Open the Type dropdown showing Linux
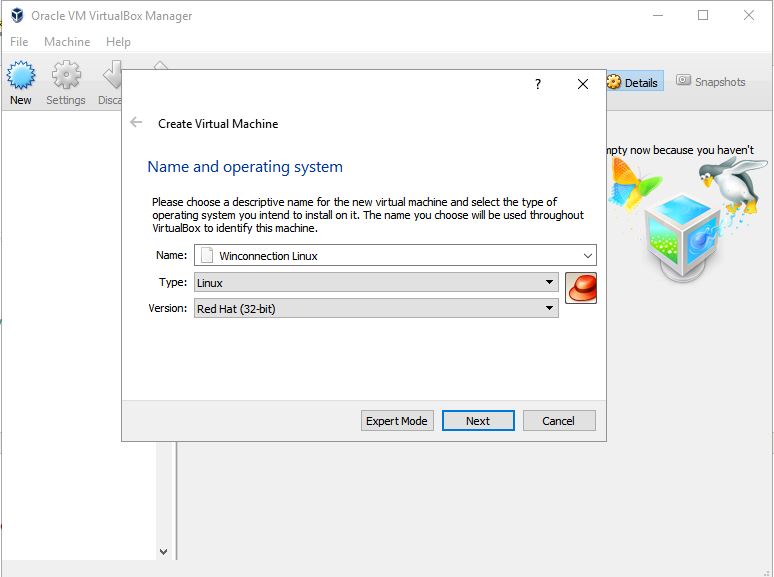Image resolution: width=774 pixels, height=577 pixels. (376, 282)
